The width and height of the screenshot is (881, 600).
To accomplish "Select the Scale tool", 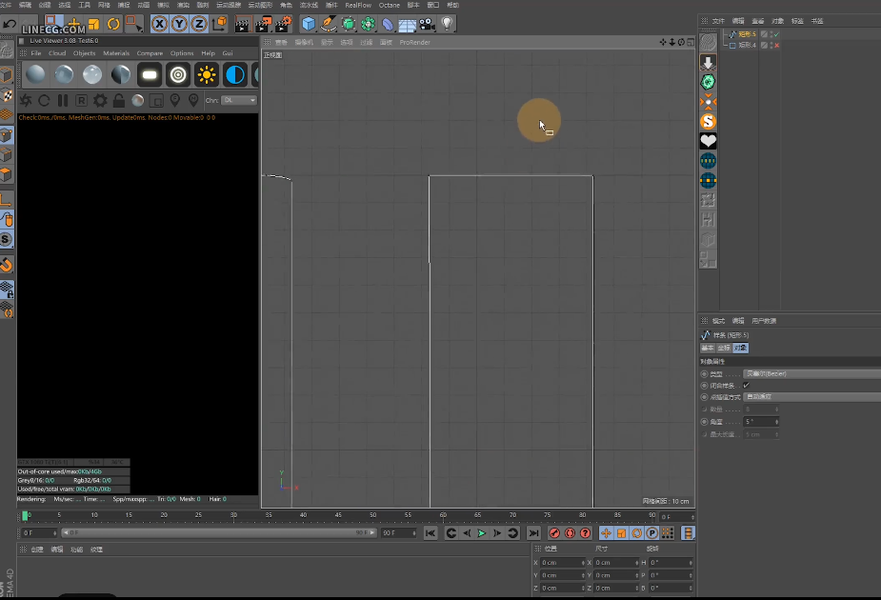I will coord(93,24).
